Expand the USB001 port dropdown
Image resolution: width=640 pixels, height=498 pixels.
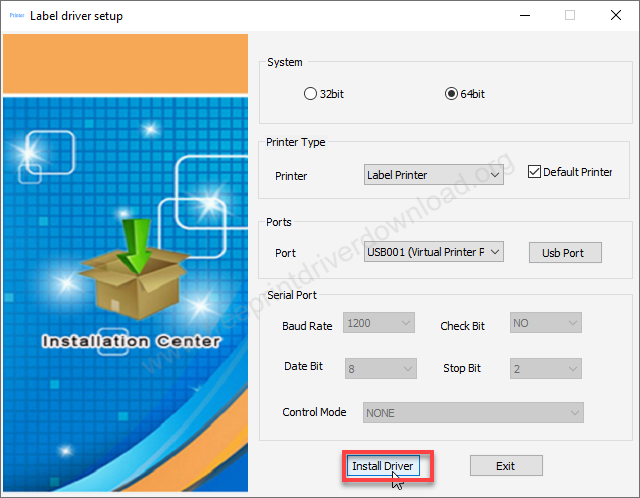coord(433,253)
